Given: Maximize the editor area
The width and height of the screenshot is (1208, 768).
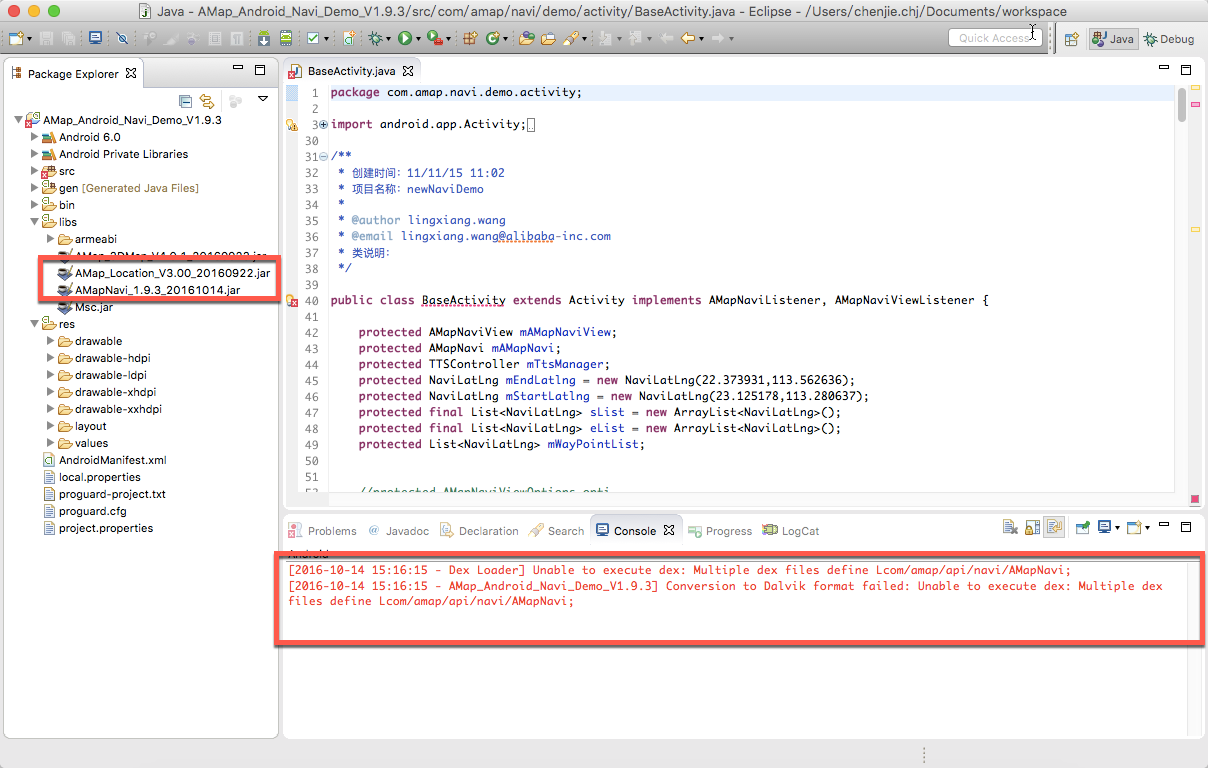Looking at the screenshot, I should pos(1186,70).
